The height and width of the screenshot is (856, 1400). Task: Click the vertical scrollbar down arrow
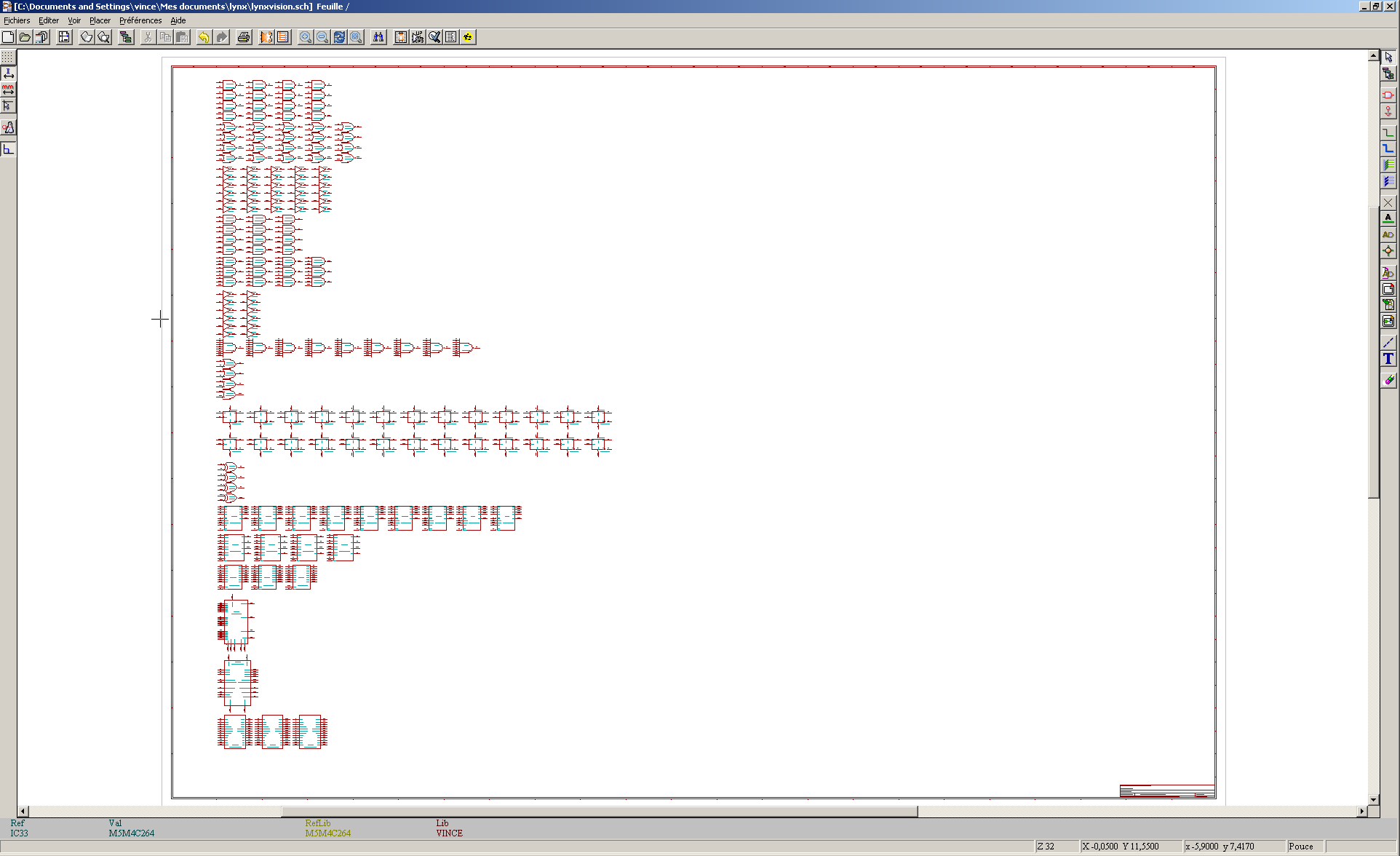(1373, 800)
